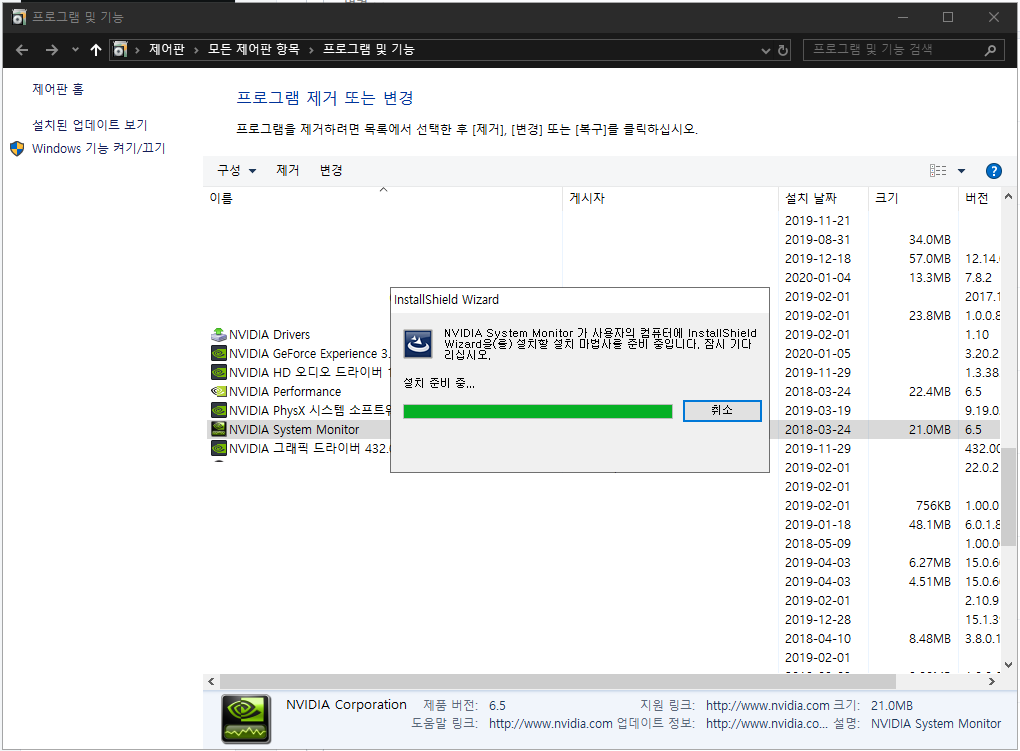The width and height of the screenshot is (1020, 751).
Task: Click the 변경 toolbar button
Action: pos(331,171)
